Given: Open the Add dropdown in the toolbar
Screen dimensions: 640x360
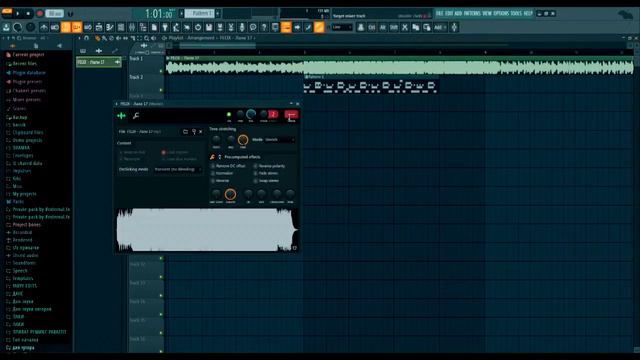Looking at the screenshot, I should 440,27.
